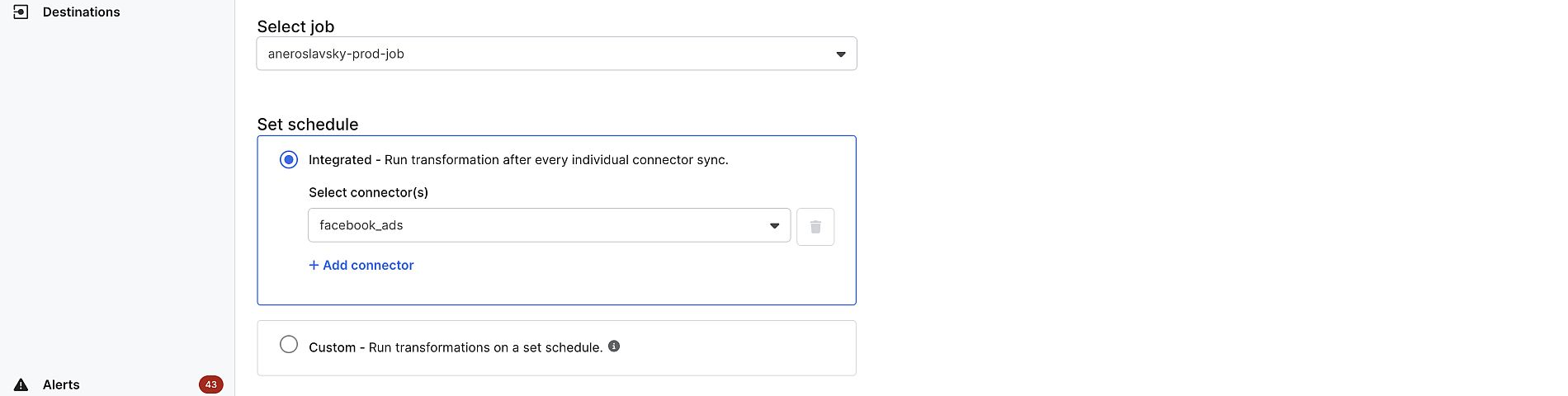This screenshot has width=1568, height=396.
Task: Open the aneroslavsky-prod-job dropdown field
Action: [545, 54]
